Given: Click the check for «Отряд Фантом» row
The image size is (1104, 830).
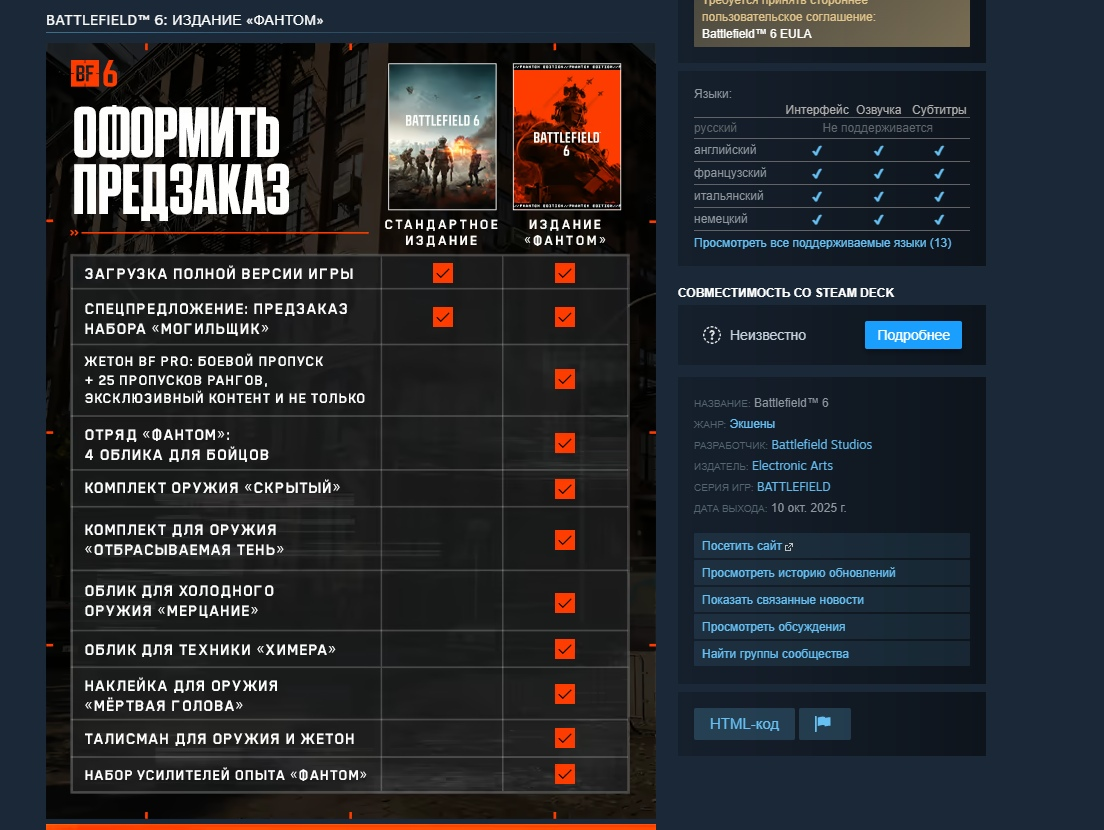Looking at the screenshot, I should [565, 443].
